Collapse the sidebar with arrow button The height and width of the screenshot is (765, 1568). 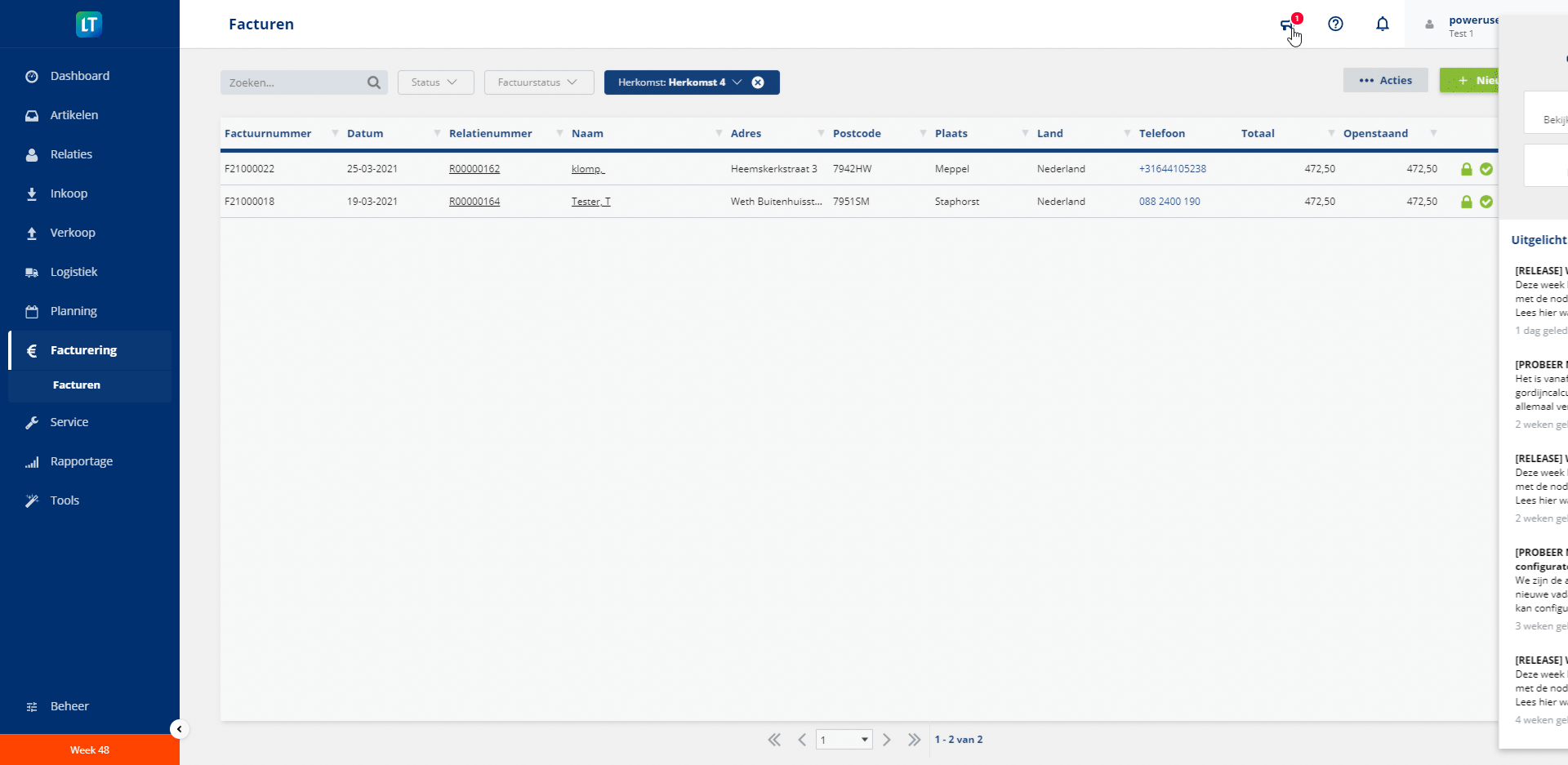(x=179, y=729)
